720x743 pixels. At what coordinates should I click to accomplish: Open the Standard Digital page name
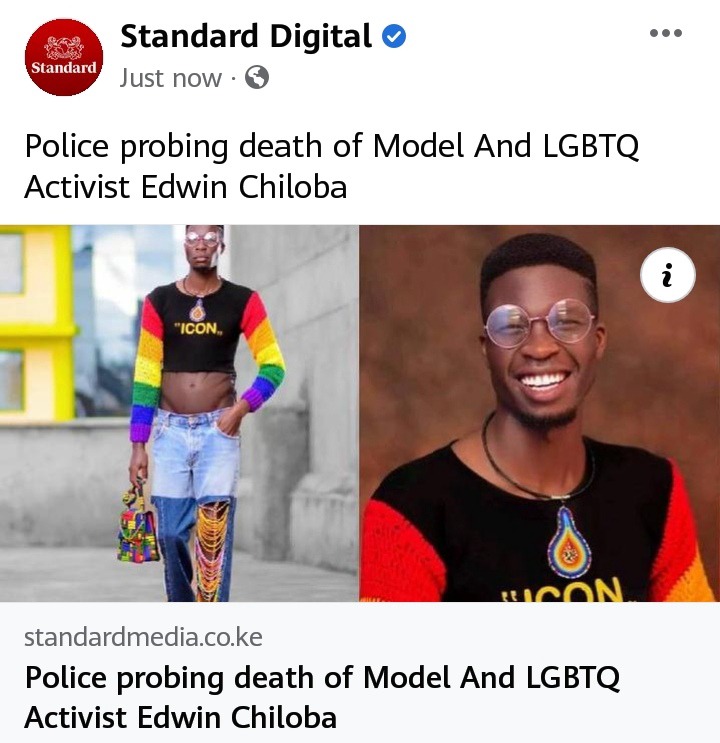point(246,36)
